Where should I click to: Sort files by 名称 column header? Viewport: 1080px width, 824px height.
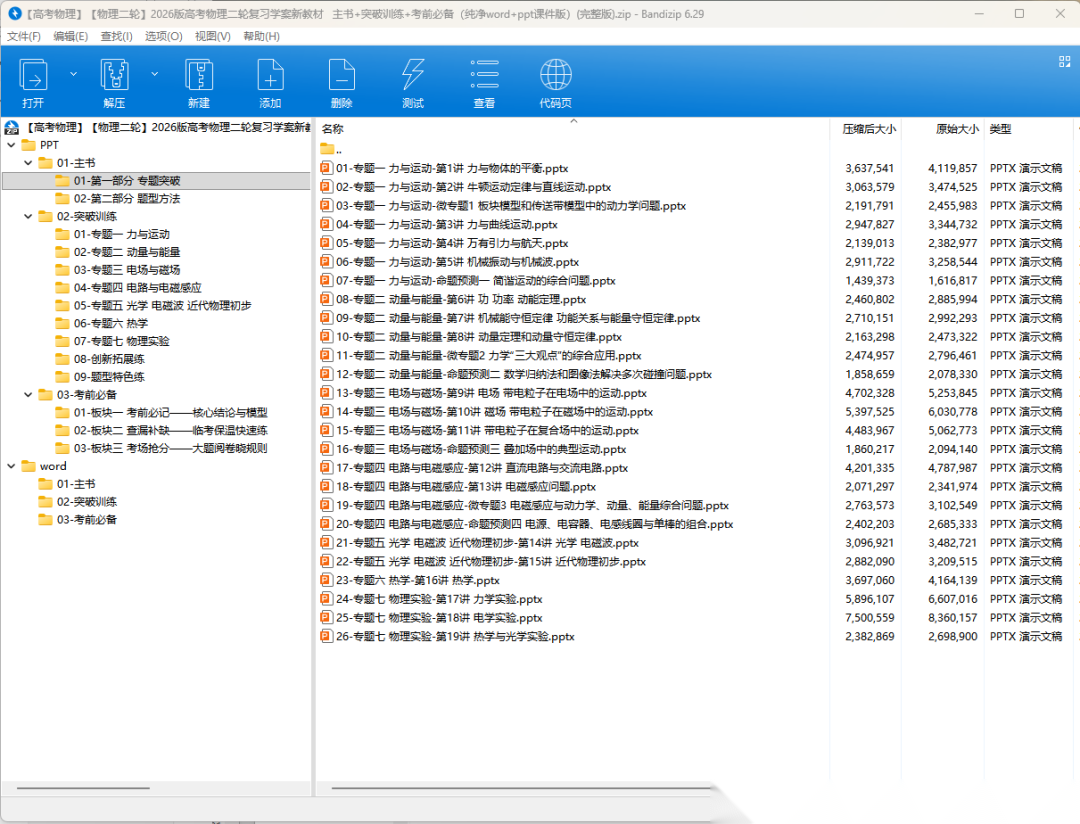click(333, 129)
